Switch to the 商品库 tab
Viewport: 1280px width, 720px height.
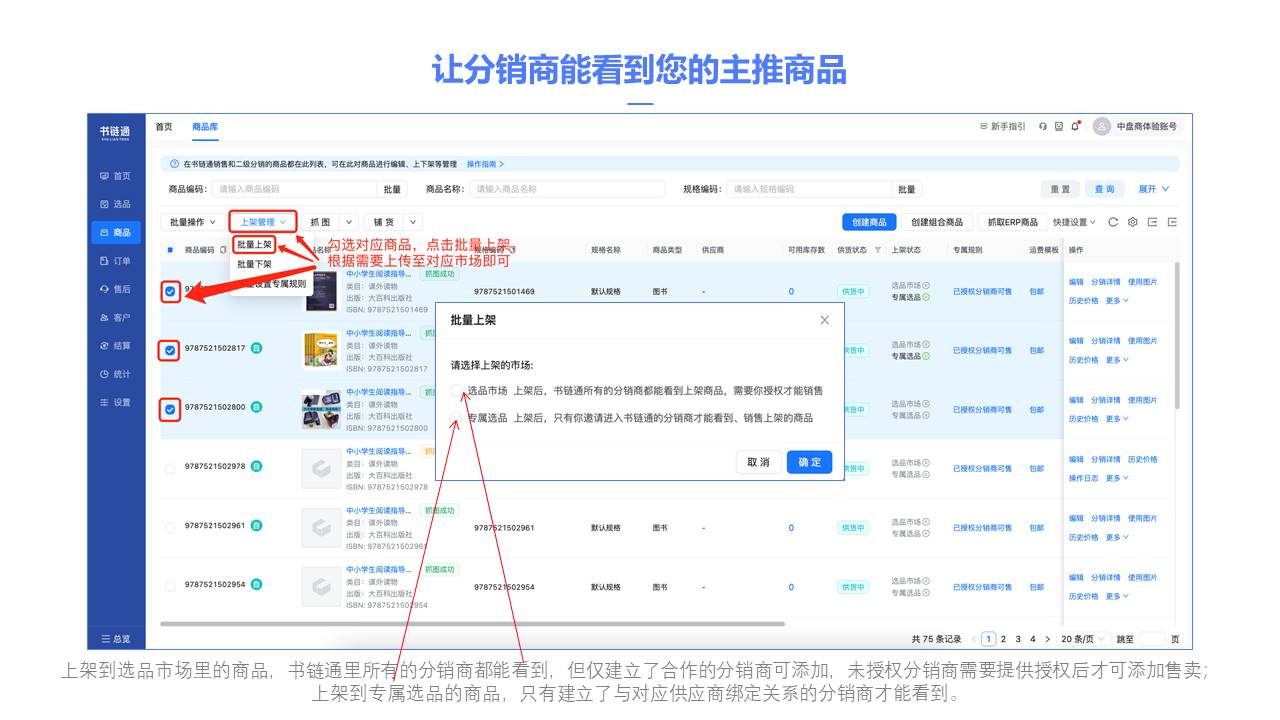click(x=205, y=127)
